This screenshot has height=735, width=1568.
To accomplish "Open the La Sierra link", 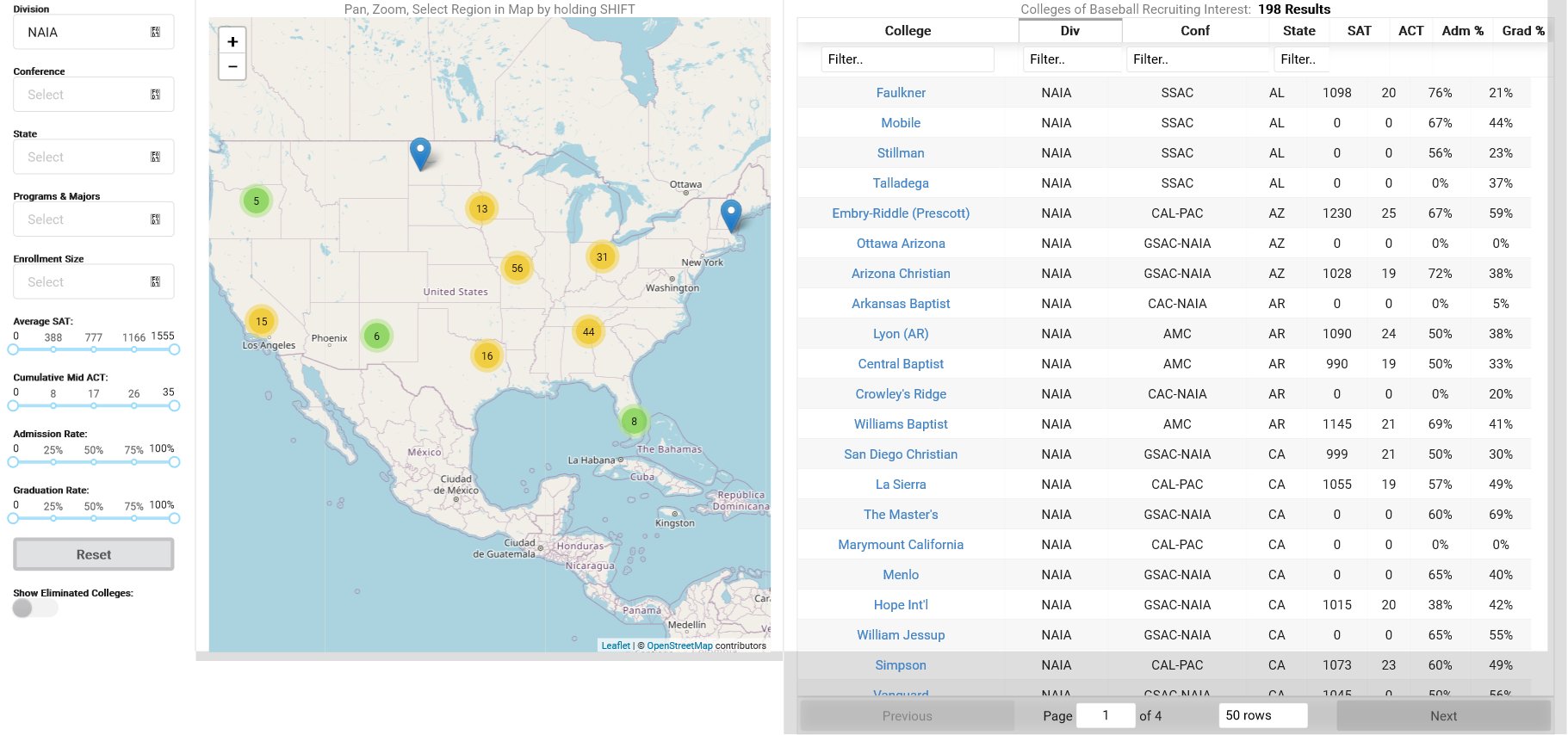I will coord(901,485).
